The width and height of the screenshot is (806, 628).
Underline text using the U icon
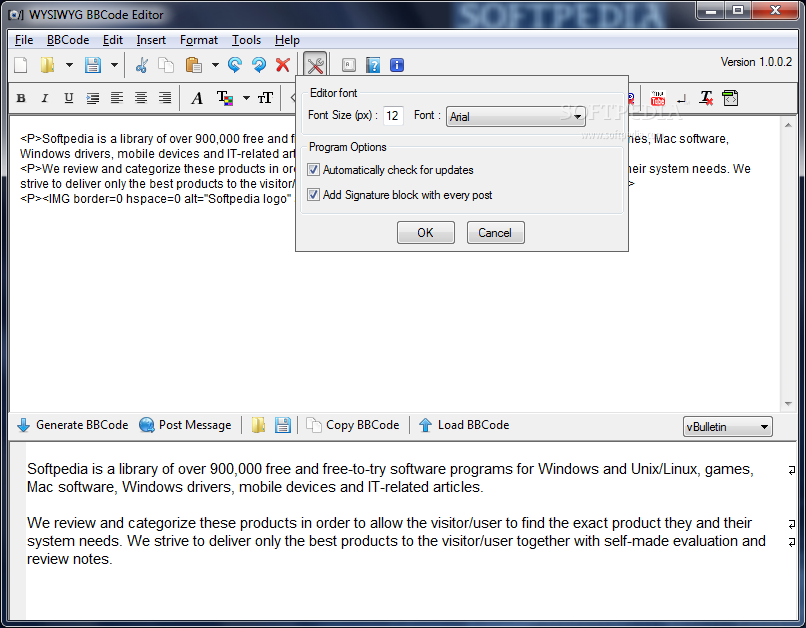[68, 98]
